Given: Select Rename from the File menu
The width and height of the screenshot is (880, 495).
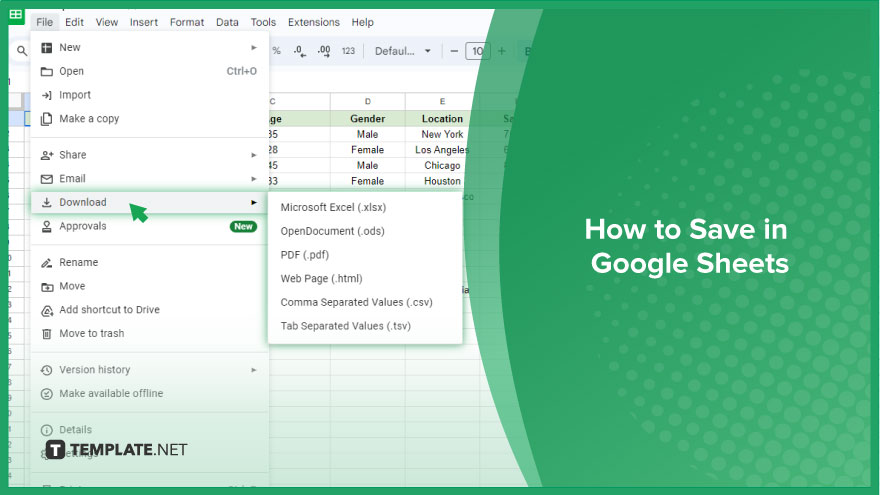Looking at the screenshot, I should click(x=149, y=262).
